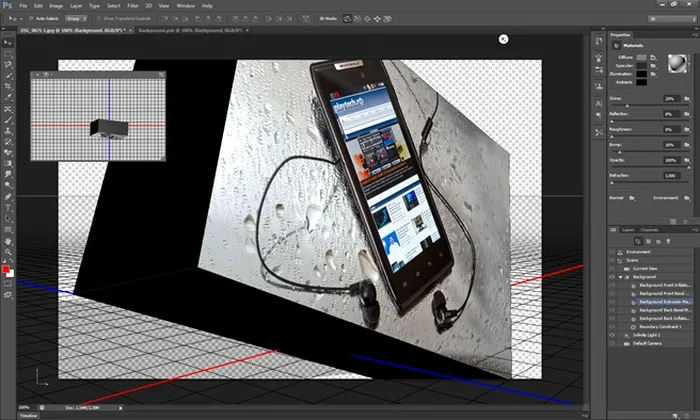Click the Shine slider handle

click(627, 106)
